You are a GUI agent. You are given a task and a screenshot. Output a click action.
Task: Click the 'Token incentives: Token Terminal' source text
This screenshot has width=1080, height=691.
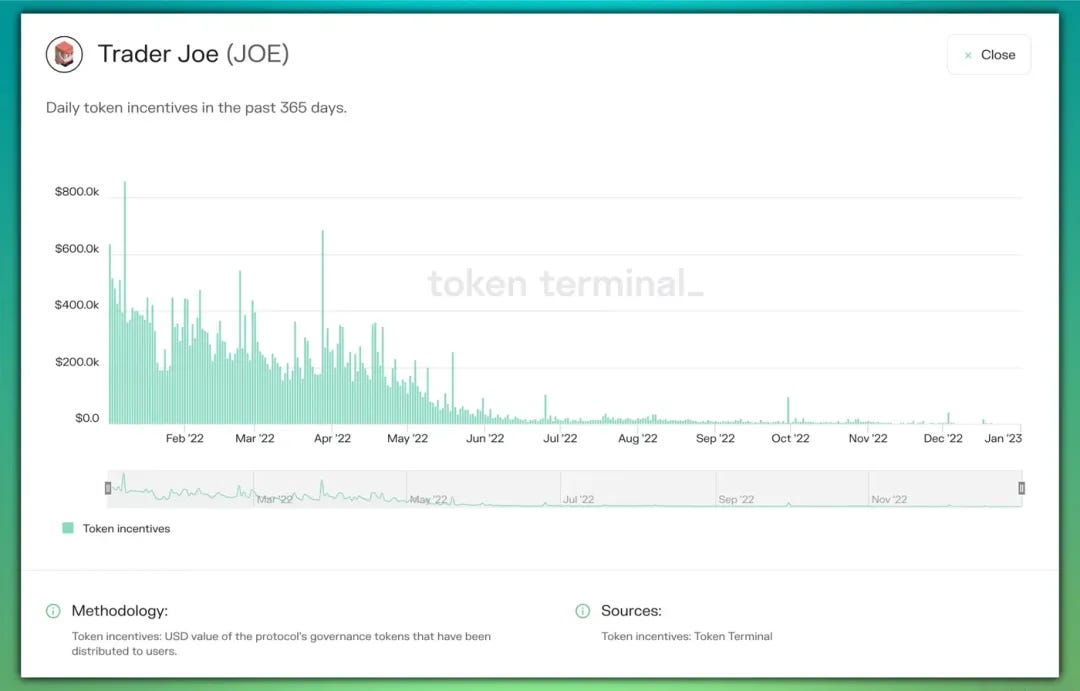687,637
